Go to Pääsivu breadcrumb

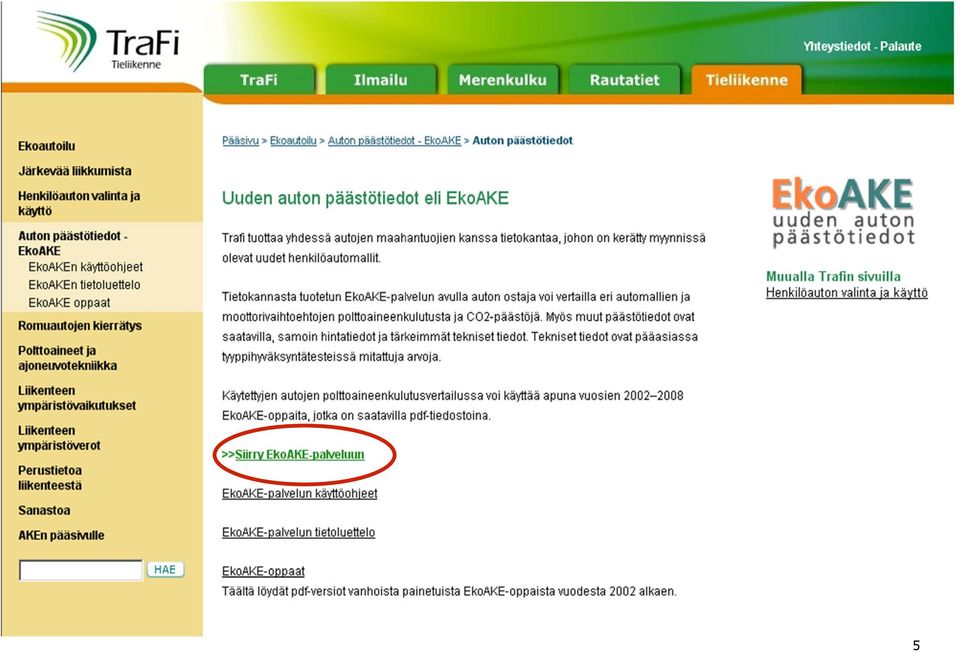click(241, 141)
